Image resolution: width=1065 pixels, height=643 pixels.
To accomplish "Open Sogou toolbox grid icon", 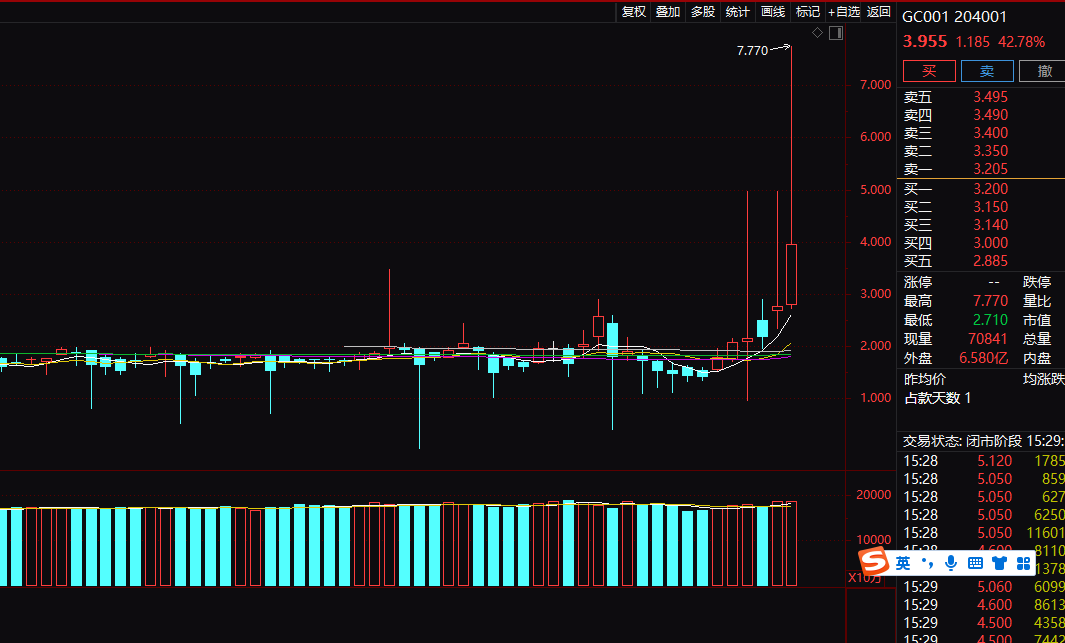I will click(x=1024, y=564).
